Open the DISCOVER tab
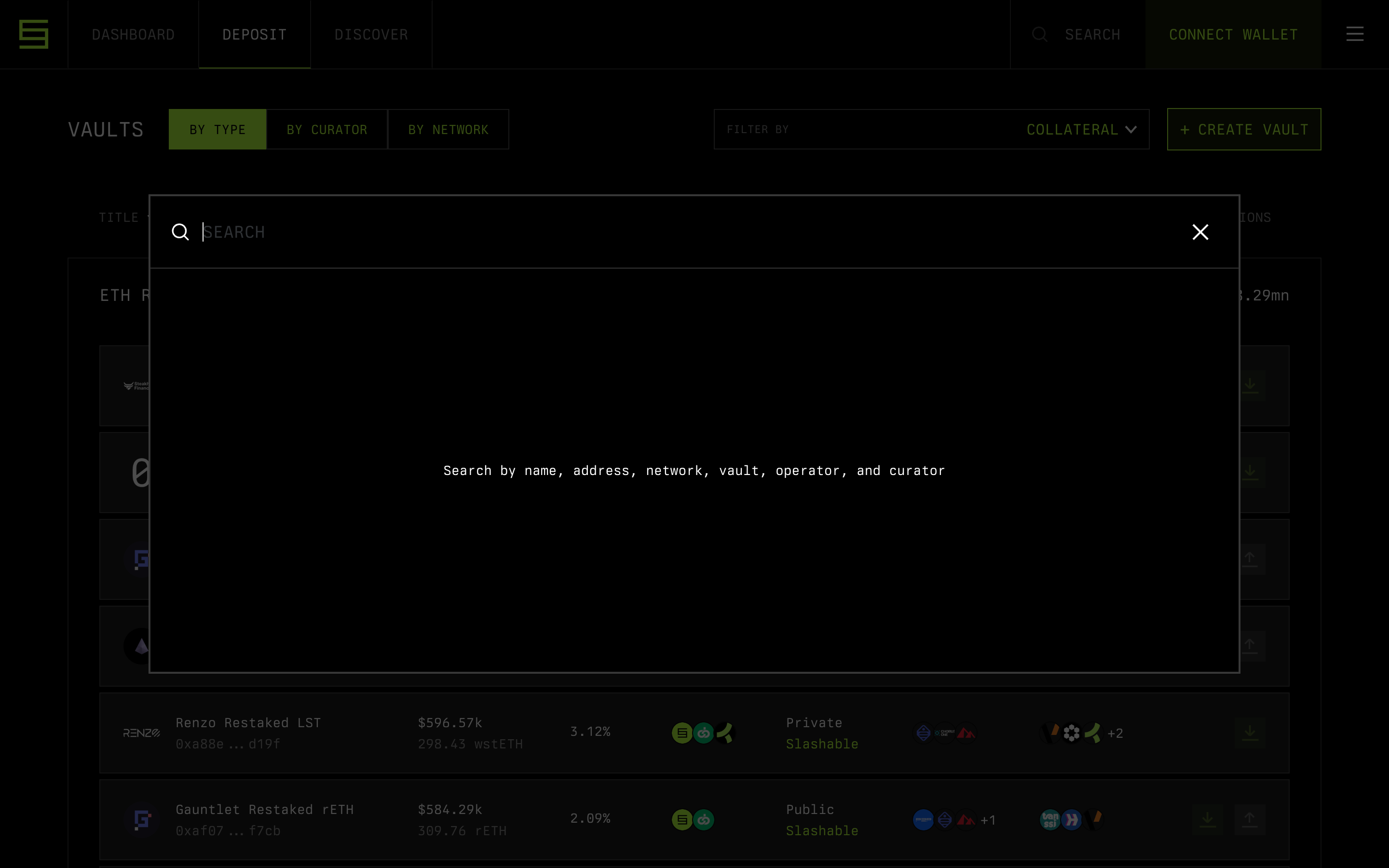This screenshot has width=1389, height=868. (371, 34)
